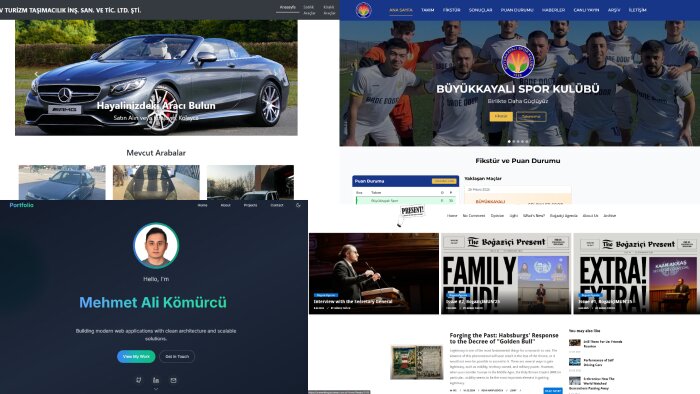Click scroll-down chevron at Portfolio hero bottom
Screen dimensions: 700x394
tap(156, 389)
